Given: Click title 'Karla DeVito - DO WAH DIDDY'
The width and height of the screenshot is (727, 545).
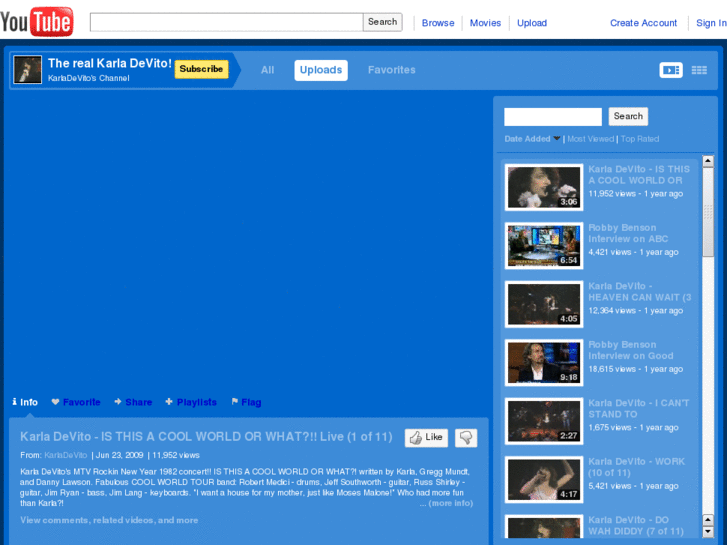Looking at the screenshot, I should point(636,526).
